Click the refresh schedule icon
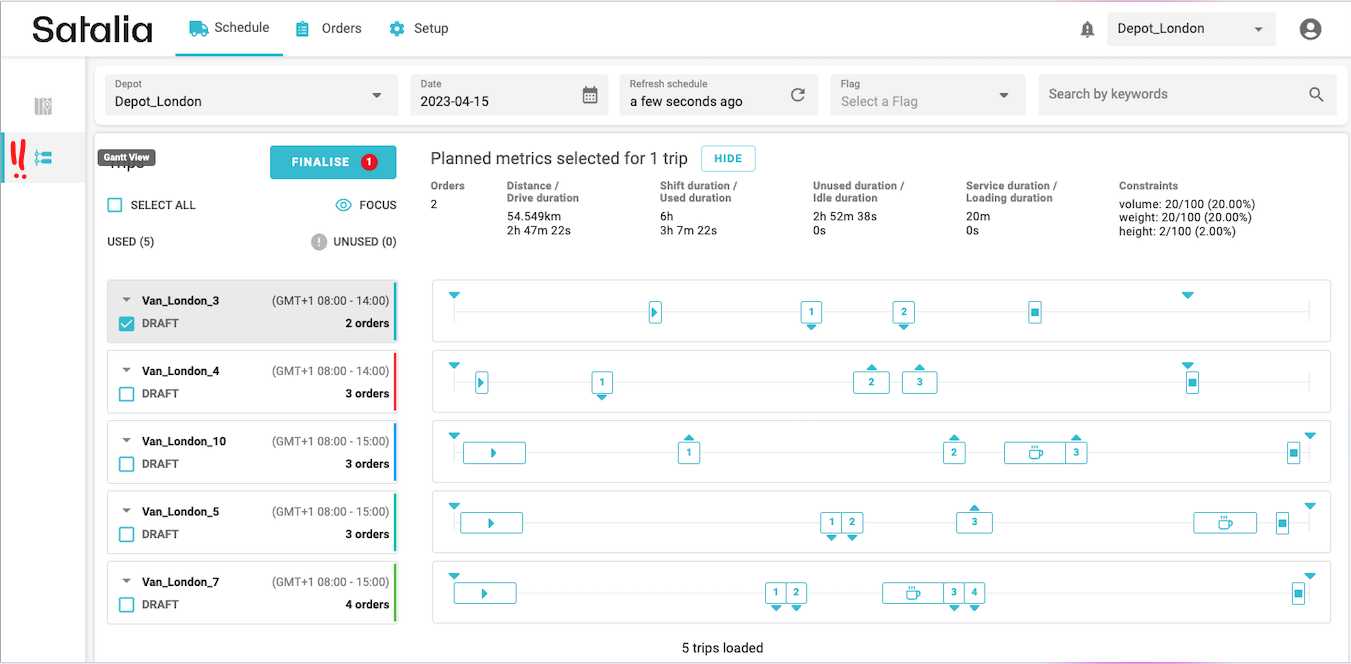 click(797, 95)
